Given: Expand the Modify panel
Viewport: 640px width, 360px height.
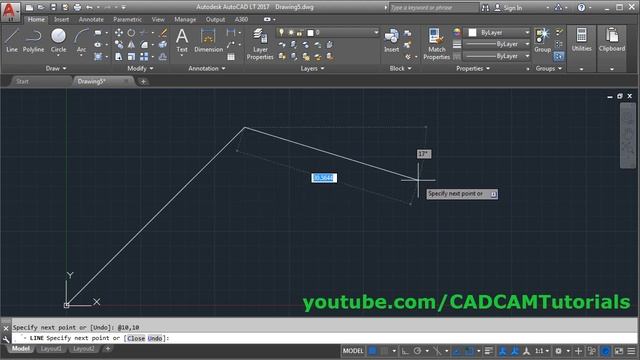Looking at the screenshot, I should pyautogui.click(x=140, y=69).
